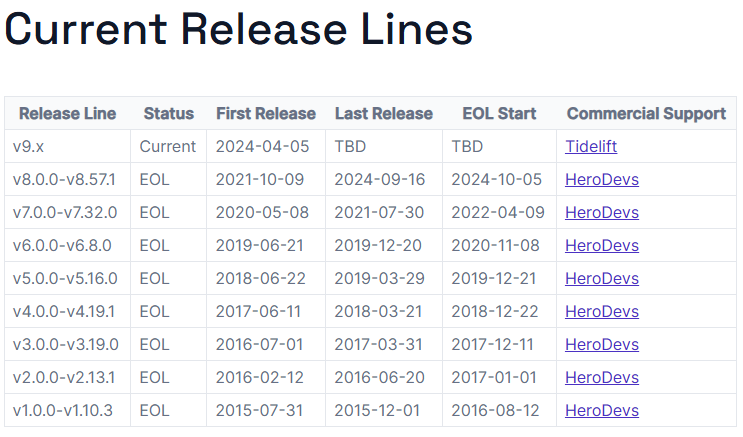Click the Current Release Lines heading
Image resolution: width=743 pixels, height=437 pixels.
coord(239,30)
